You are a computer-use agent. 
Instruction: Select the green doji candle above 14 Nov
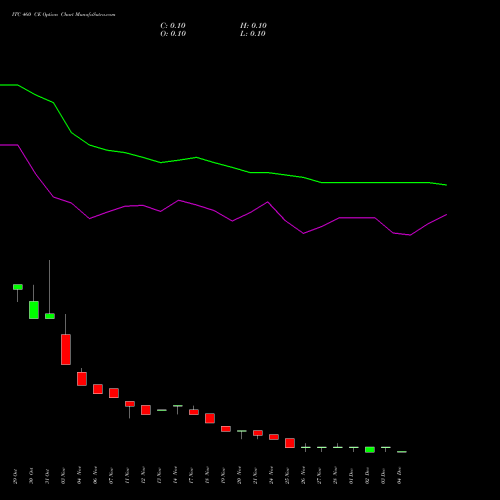click(178, 406)
